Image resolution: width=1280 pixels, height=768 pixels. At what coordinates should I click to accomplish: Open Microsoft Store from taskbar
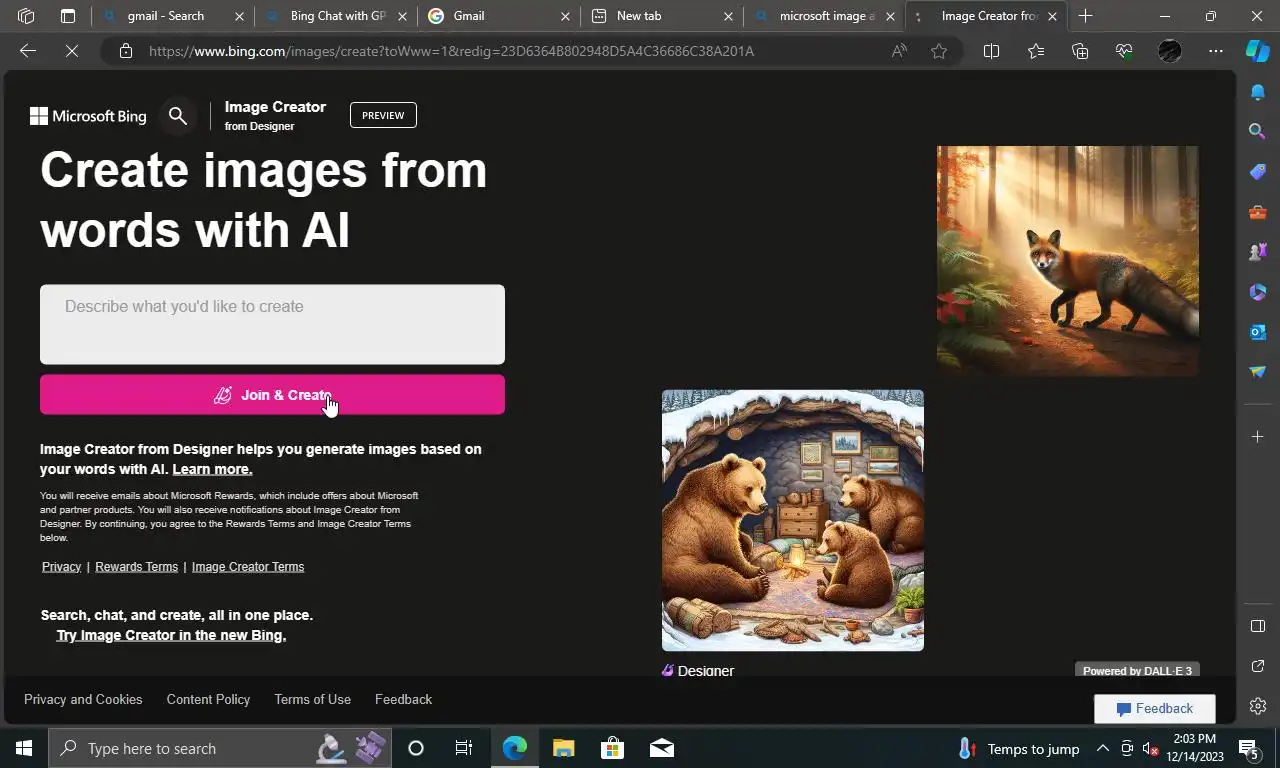point(612,748)
